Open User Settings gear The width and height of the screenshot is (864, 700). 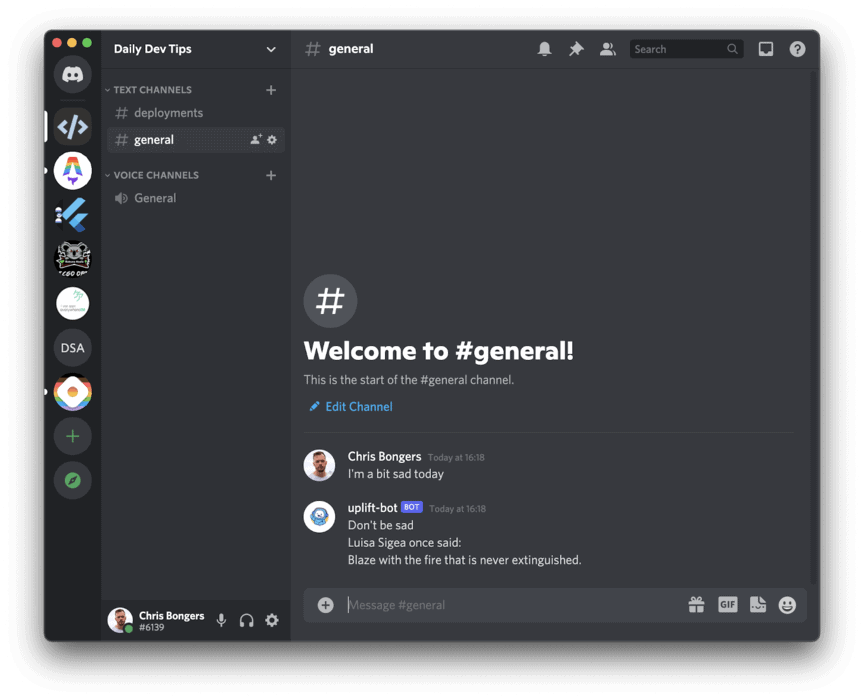pos(272,620)
